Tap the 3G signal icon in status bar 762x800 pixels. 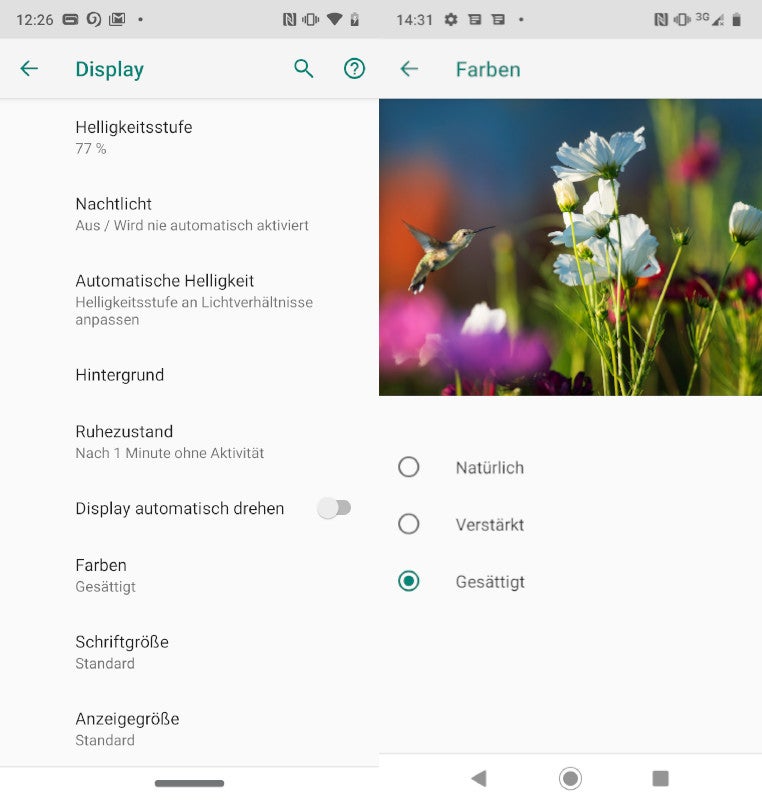pyautogui.click(x=710, y=19)
